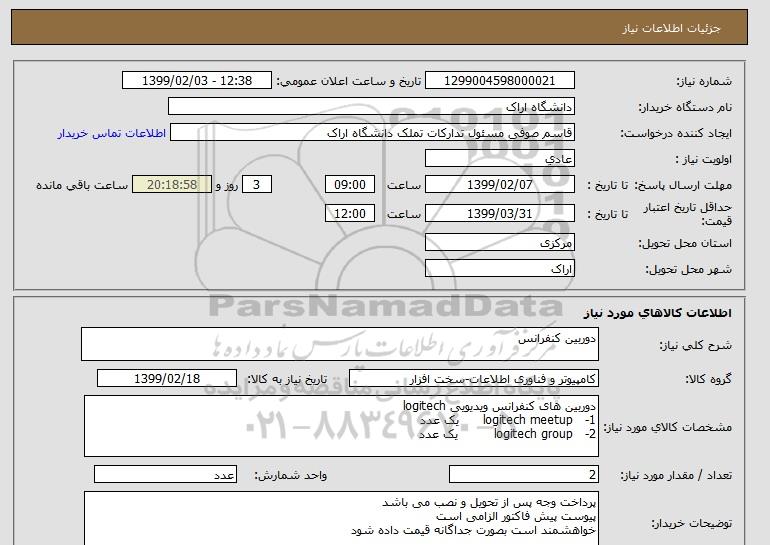Click the شهر محل تحویل label
Image resolution: width=770 pixels, height=545 pixels.
[688, 269]
